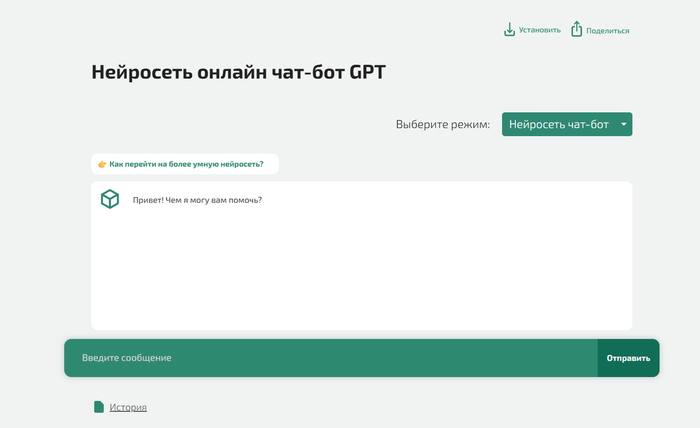
Task: Open "Как перейти на более умную нейросеть?" link
Action: (x=186, y=164)
